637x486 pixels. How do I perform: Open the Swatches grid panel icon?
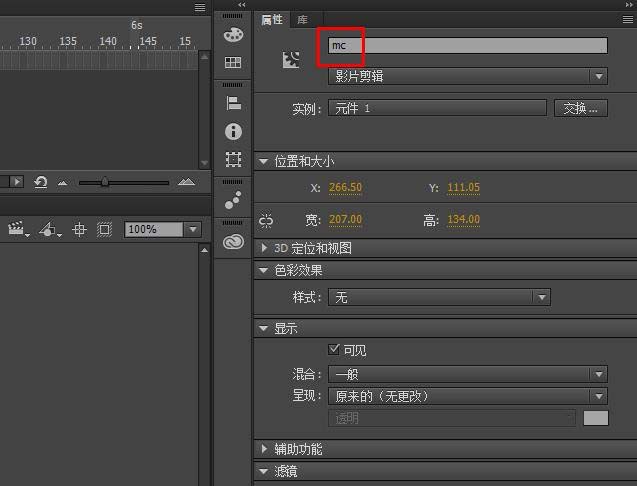[x=233, y=62]
